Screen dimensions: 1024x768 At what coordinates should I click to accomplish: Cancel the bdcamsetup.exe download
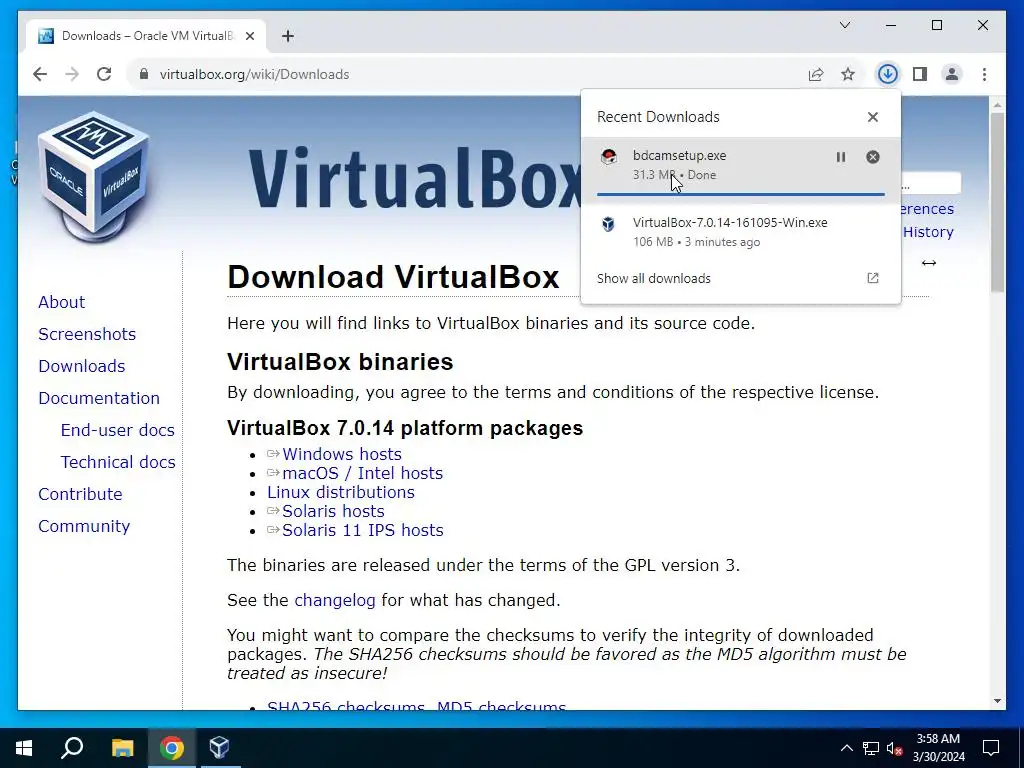[x=872, y=157]
